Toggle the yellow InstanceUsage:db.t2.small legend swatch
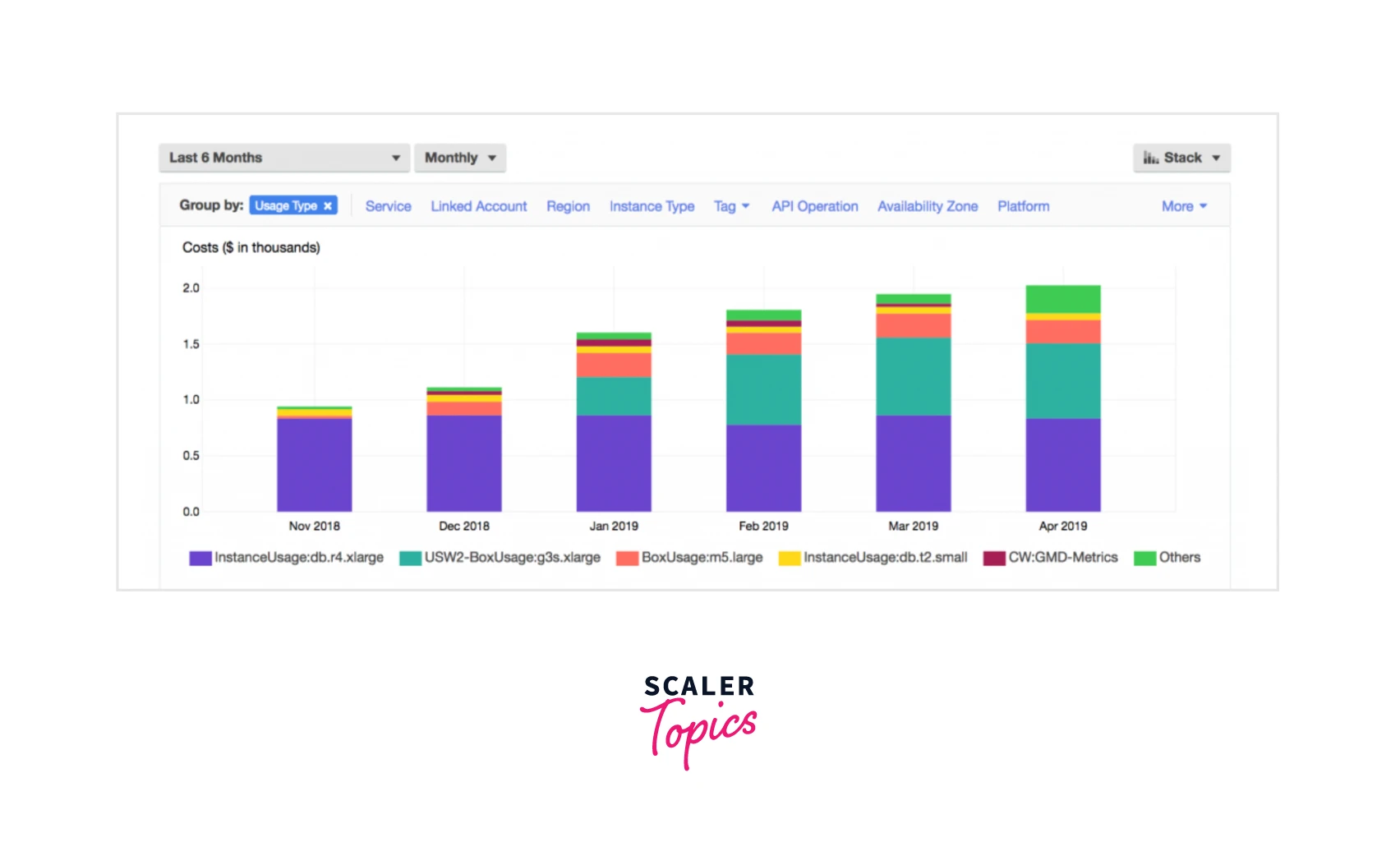 [790, 559]
